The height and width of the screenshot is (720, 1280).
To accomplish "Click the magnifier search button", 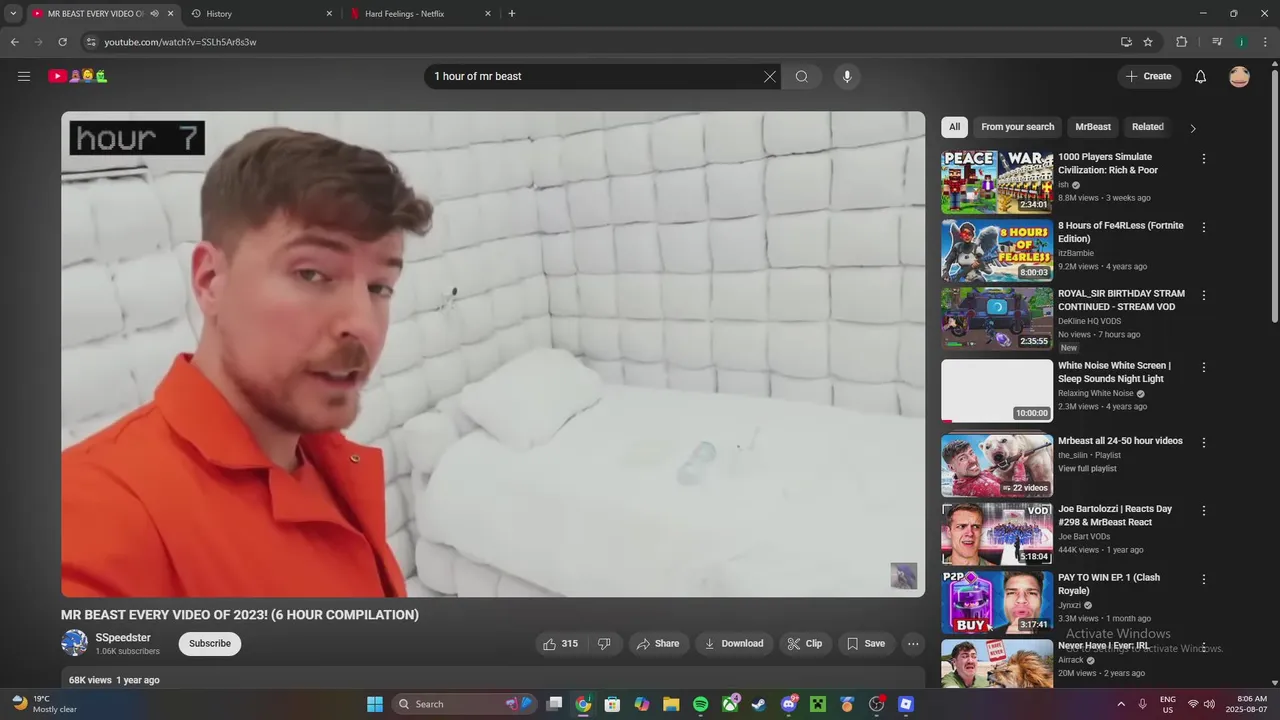I will point(802,76).
